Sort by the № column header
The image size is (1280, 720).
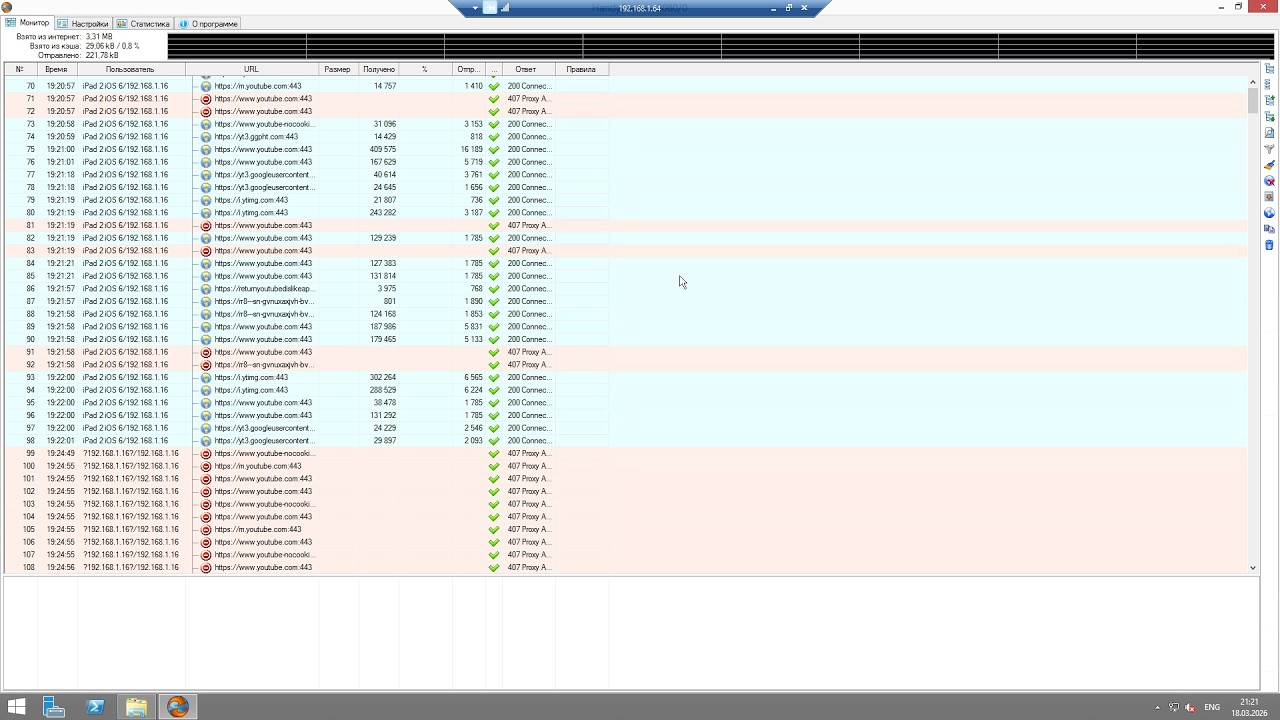(19, 69)
